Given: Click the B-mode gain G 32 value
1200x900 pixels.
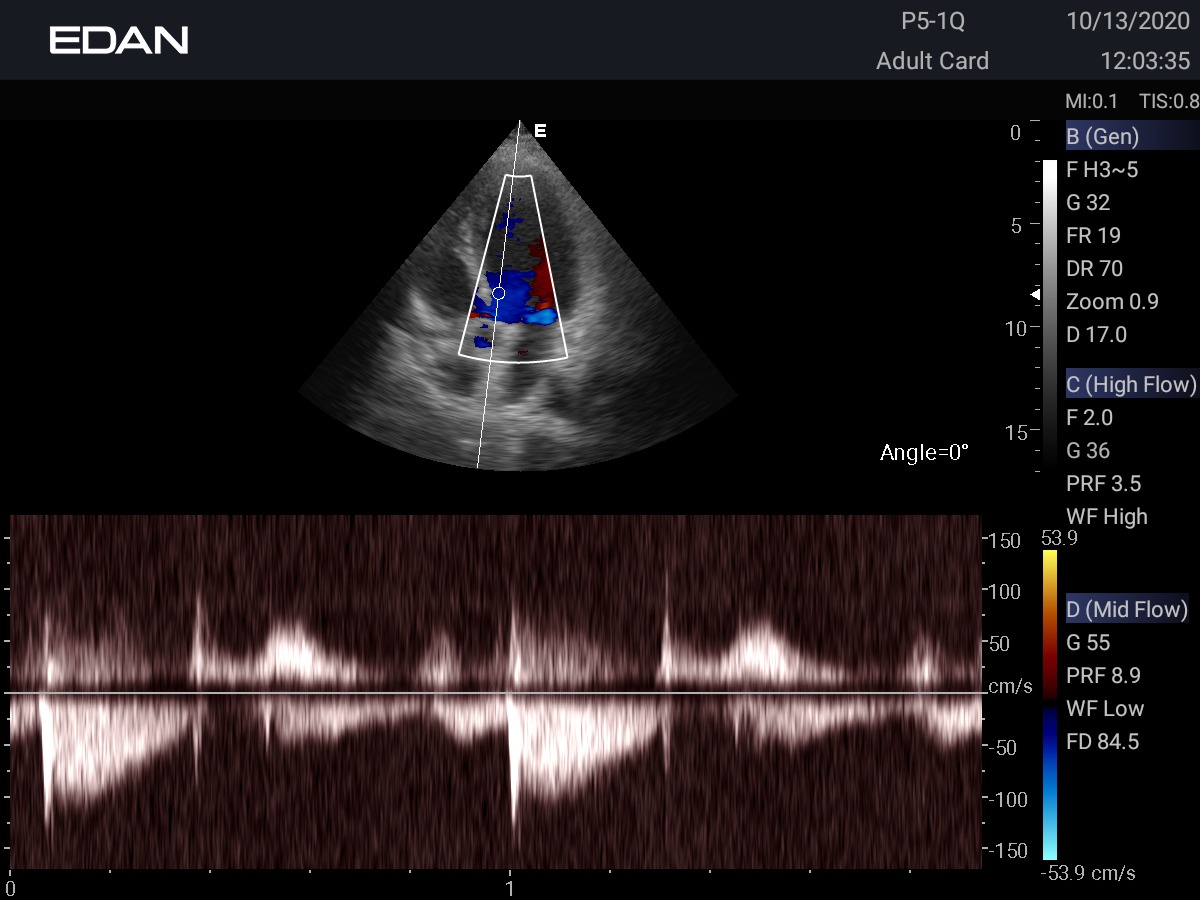Looking at the screenshot, I should 1088,202.
